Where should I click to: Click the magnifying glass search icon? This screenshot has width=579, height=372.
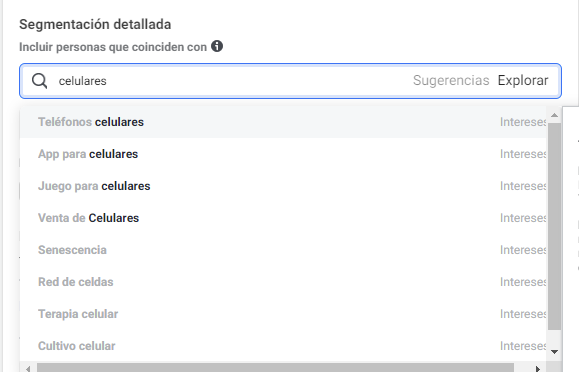pyautogui.click(x=40, y=81)
